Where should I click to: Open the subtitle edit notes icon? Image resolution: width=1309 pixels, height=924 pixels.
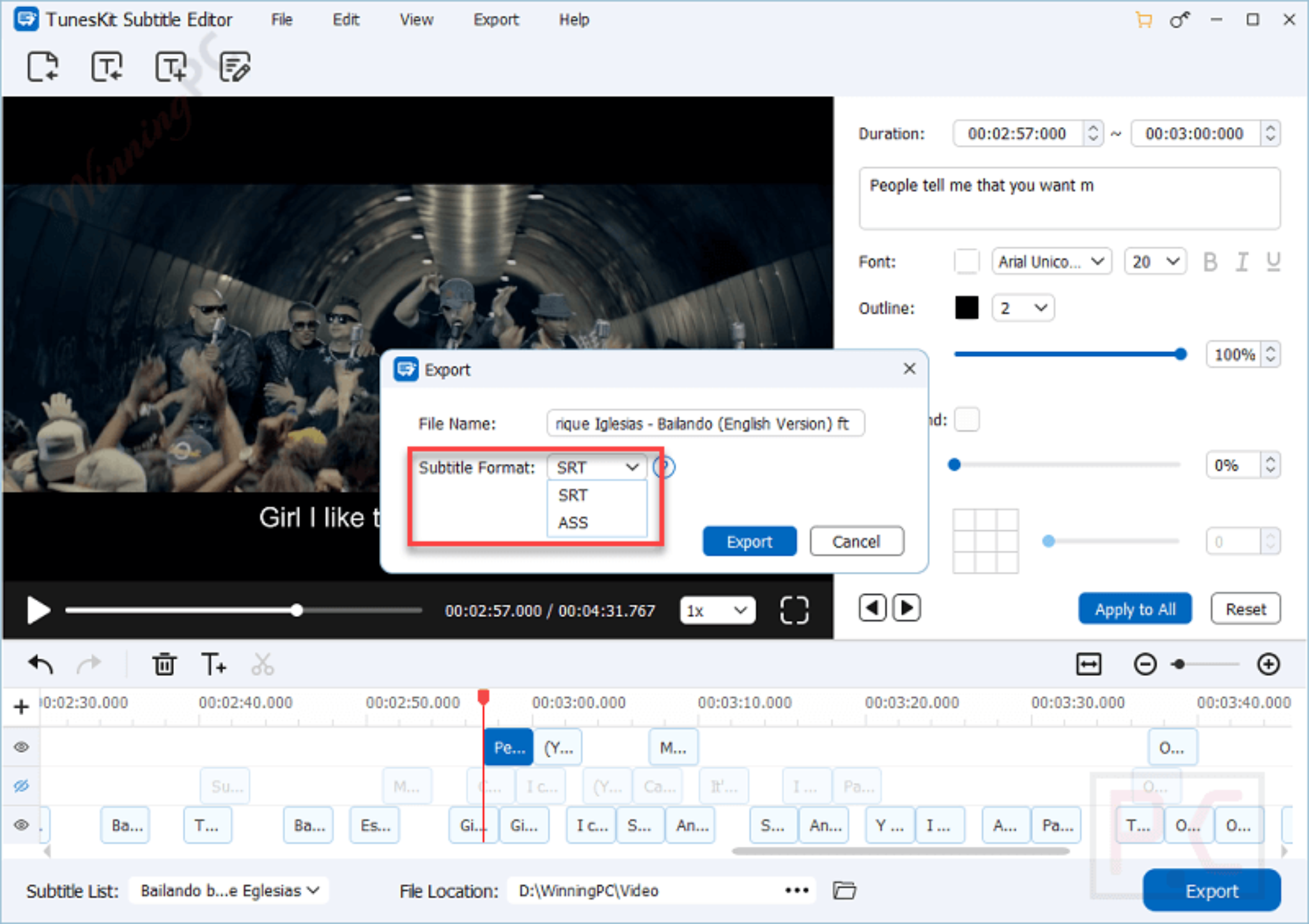(x=235, y=66)
